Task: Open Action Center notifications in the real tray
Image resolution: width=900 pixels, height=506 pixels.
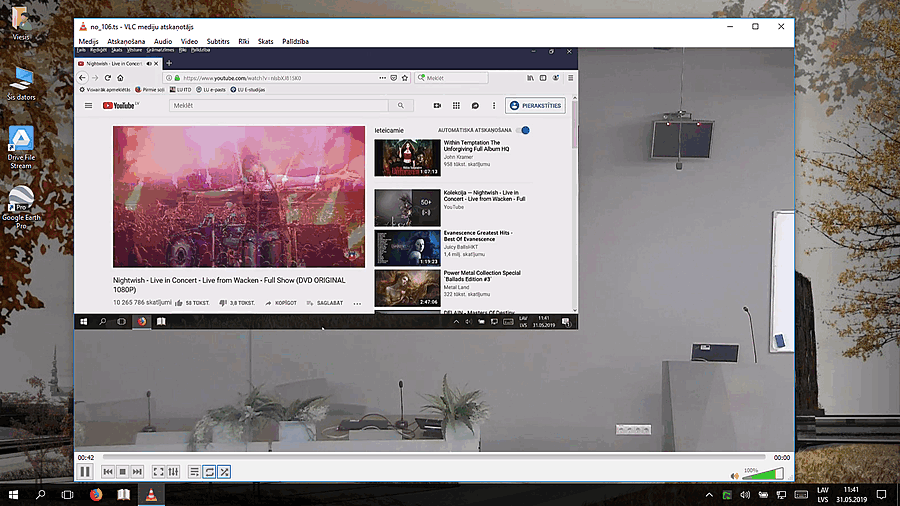Action: click(882, 495)
